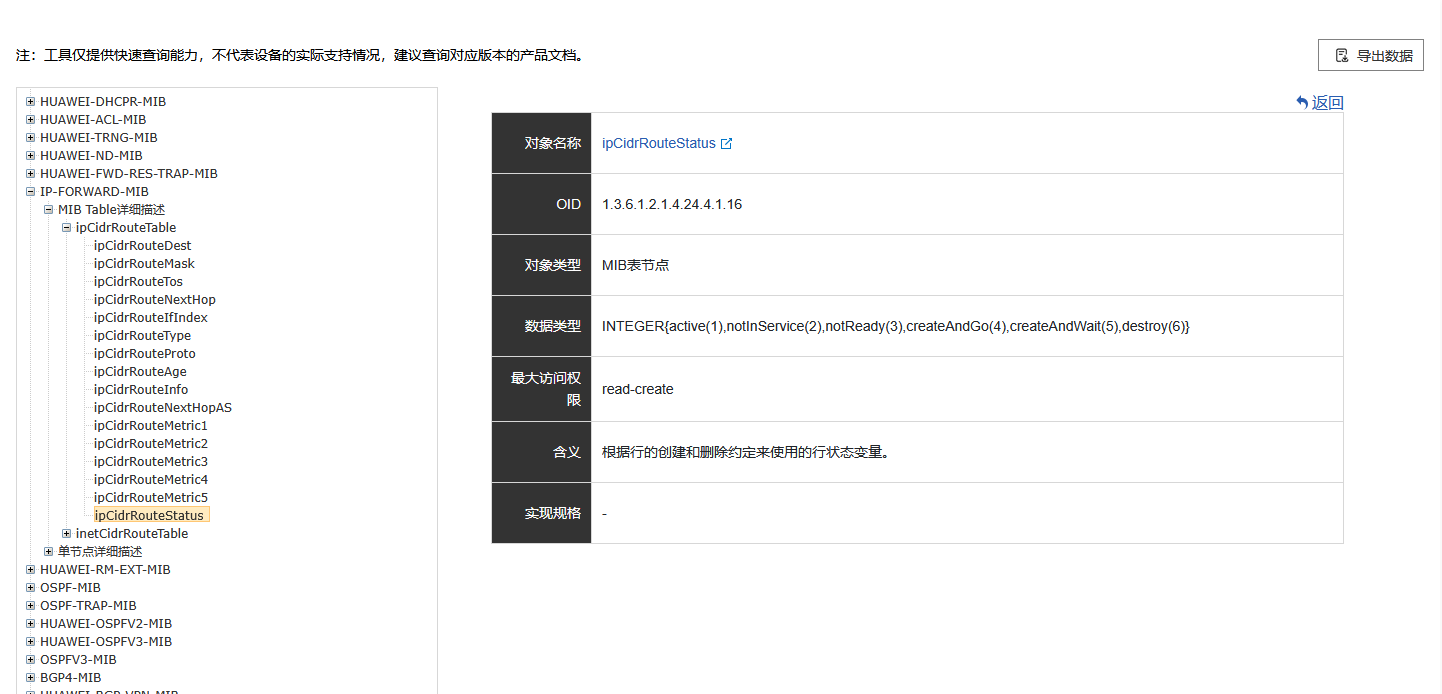This screenshot has width=1442, height=694.
Task: Click the 含义 description text
Action: pyautogui.click(x=746, y=453)
